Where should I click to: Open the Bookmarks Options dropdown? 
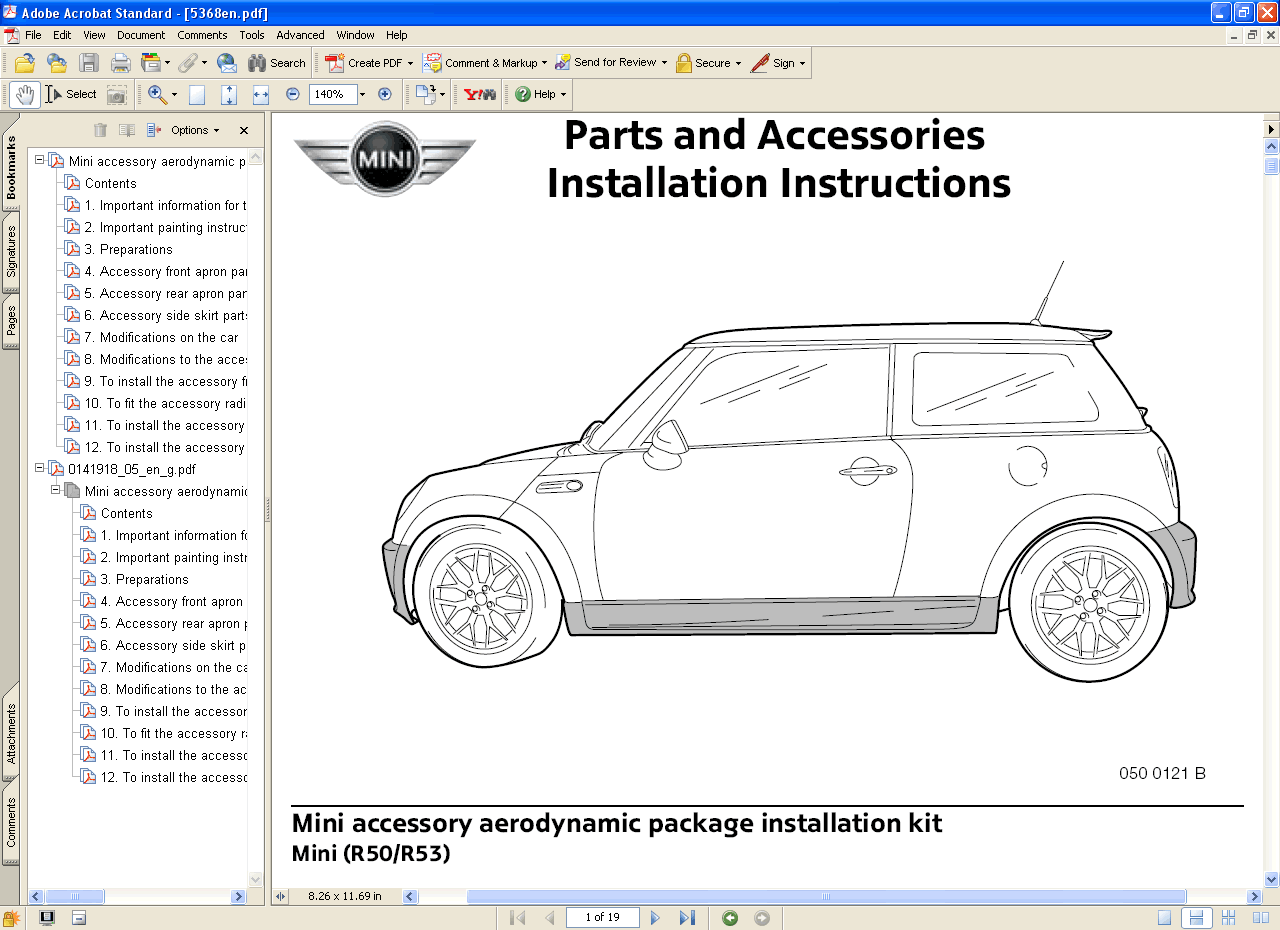[x=195, y=130]
